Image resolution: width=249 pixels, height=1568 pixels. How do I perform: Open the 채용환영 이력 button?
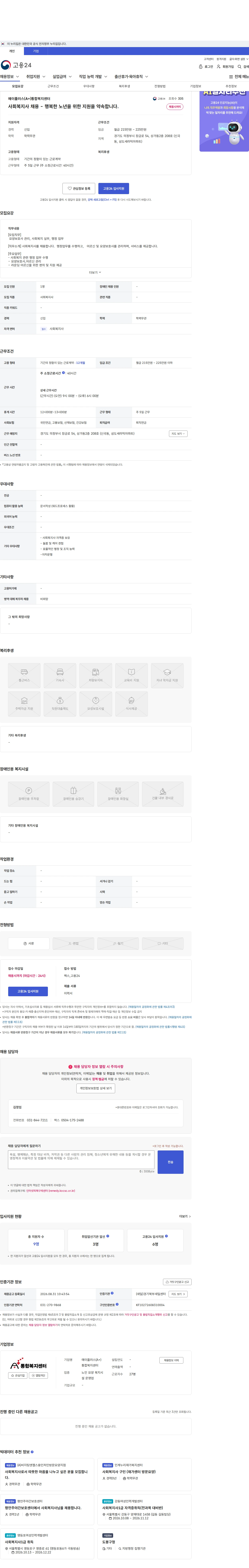coord(171,1361)
